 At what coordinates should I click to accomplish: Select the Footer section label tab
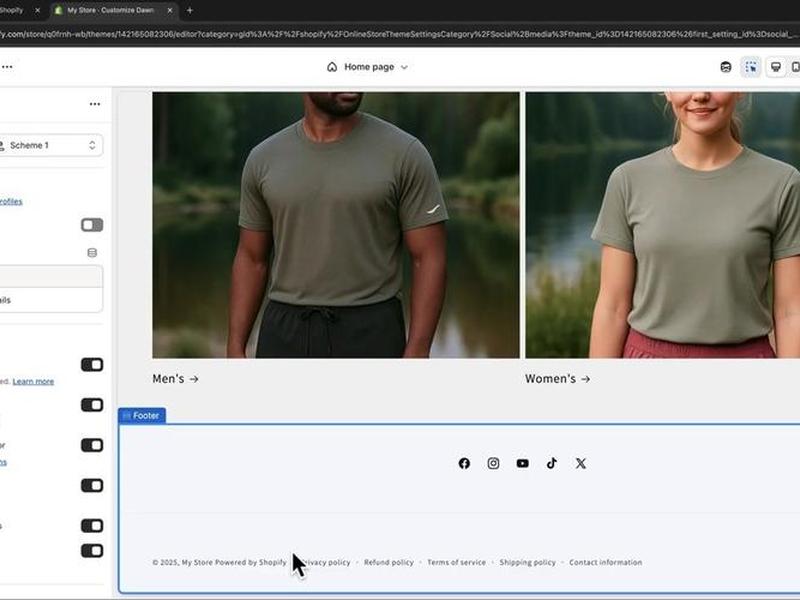tap(142, 416)
